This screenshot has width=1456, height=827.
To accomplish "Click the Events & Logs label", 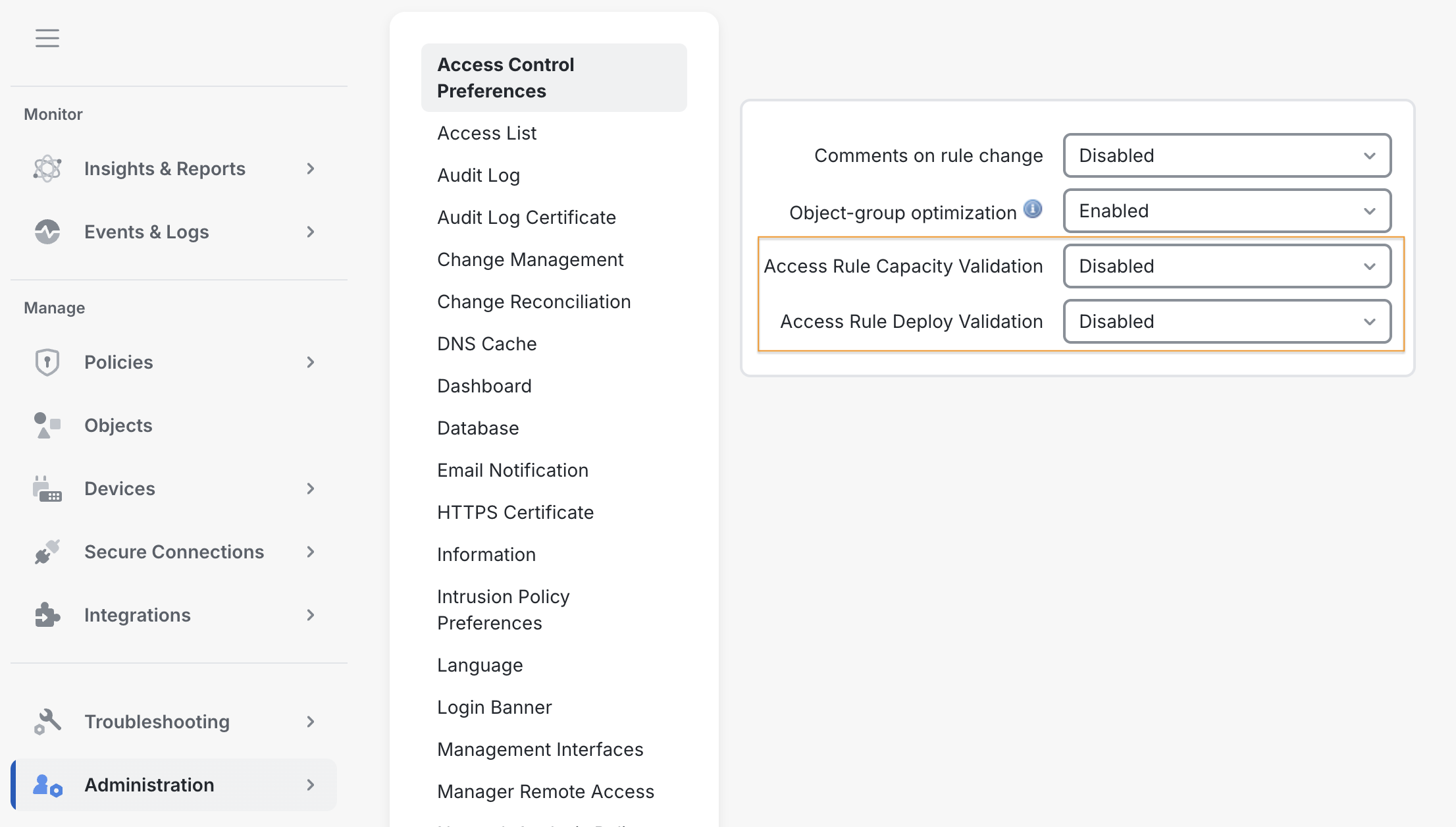I will [146, 232].
